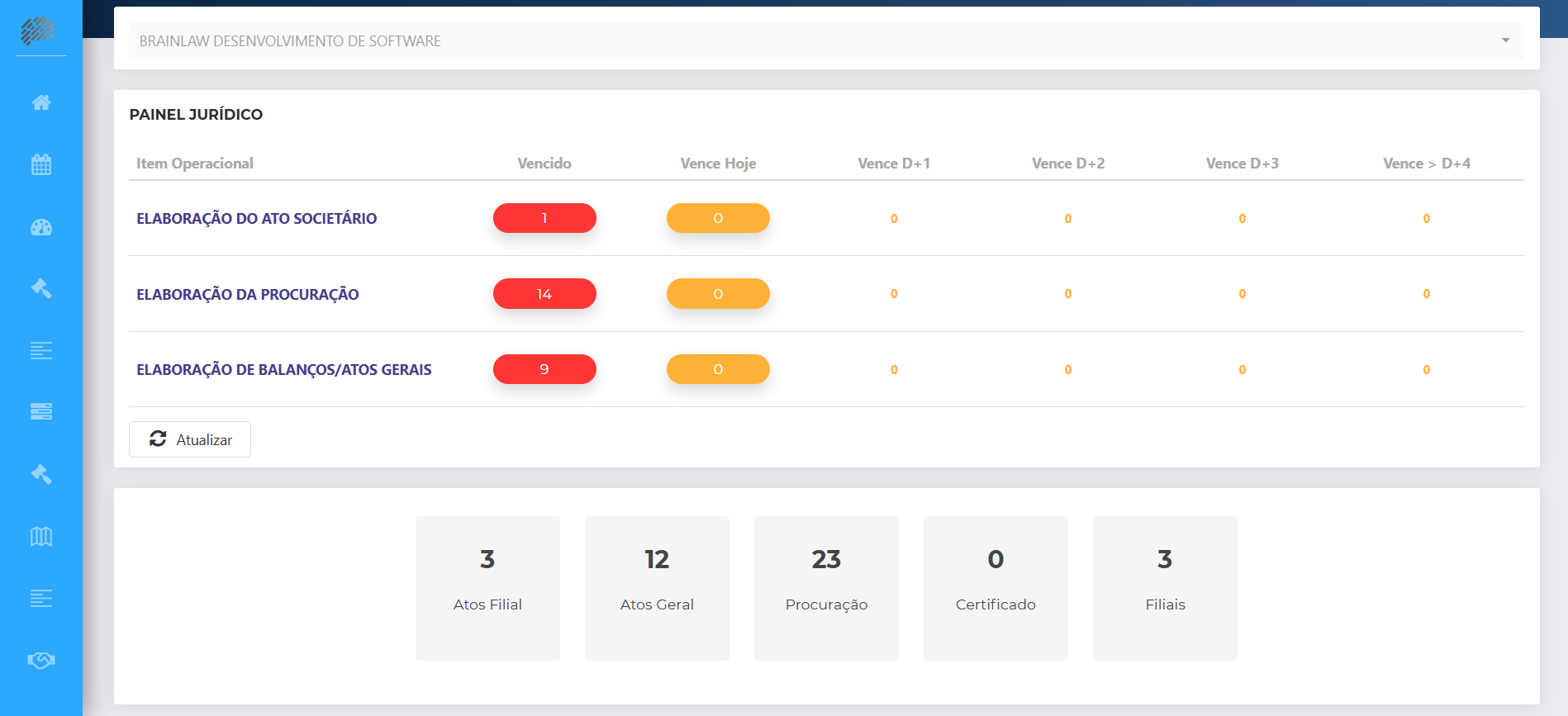Click red badge showing 14 overdue
Viewport: 1568px width, 716px height.
tap(544, 294)
